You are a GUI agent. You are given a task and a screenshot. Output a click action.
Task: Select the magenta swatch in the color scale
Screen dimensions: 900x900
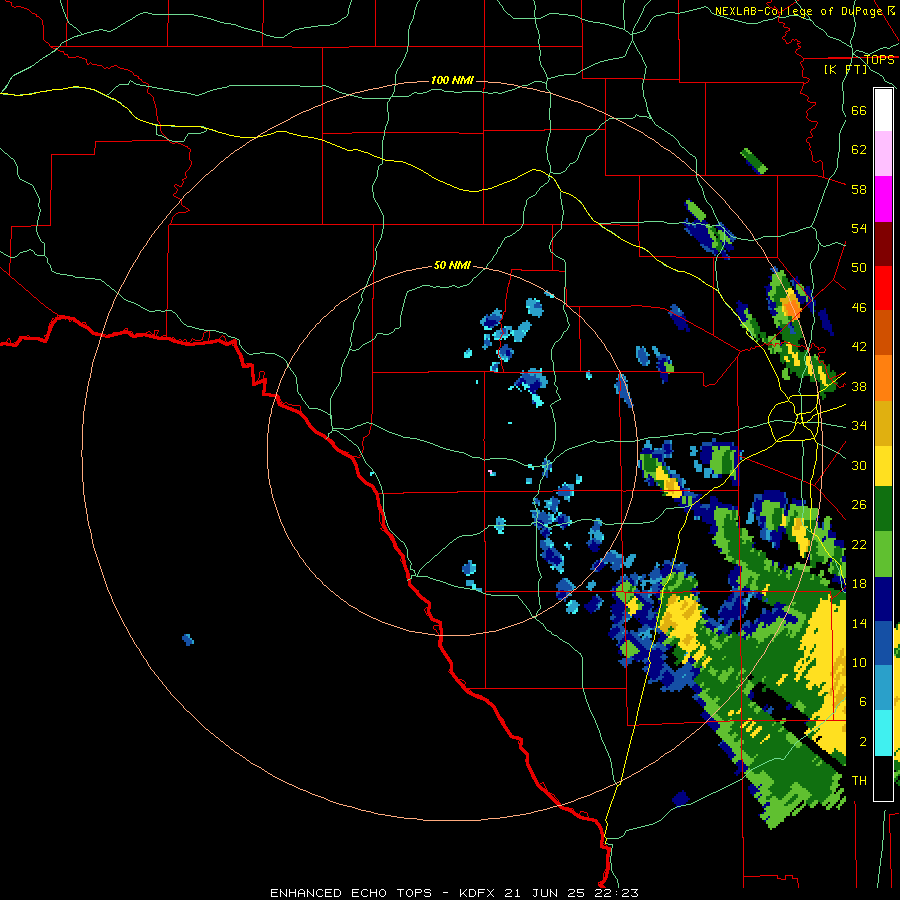(883, 199)
